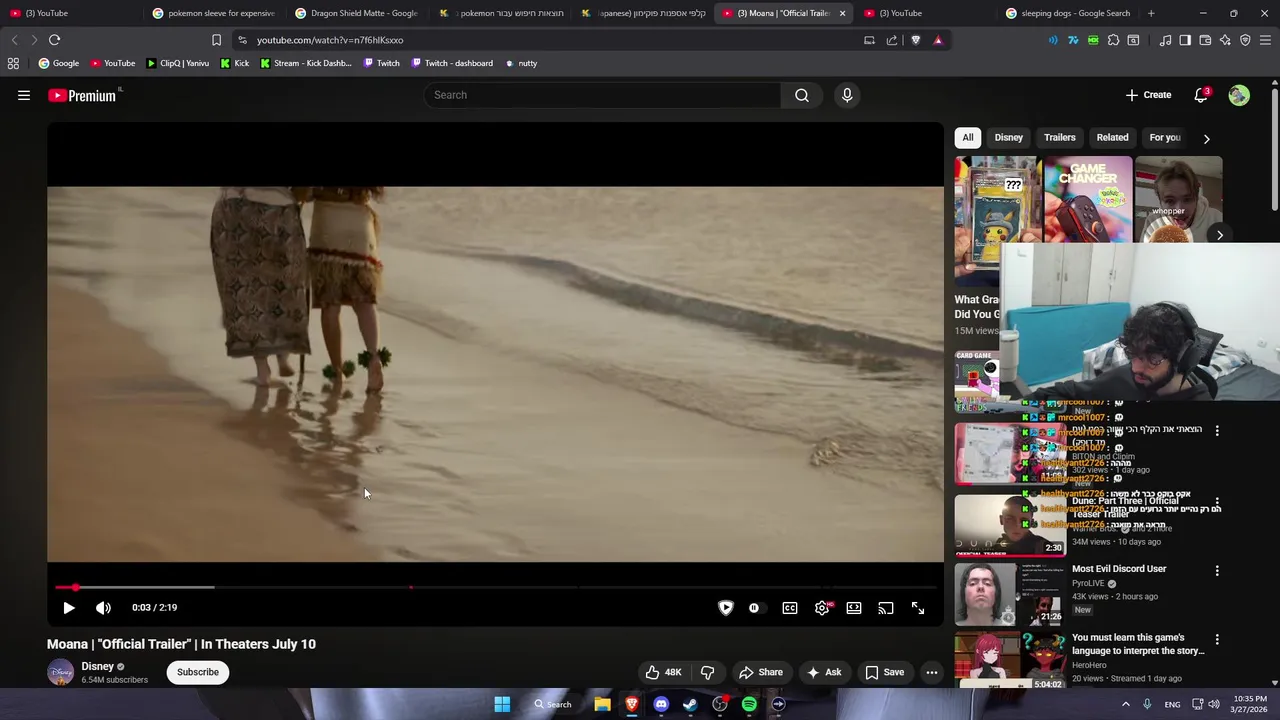The image size is (1280, 720).
Task: Open video settings gear icon
Action: point(822,608)
